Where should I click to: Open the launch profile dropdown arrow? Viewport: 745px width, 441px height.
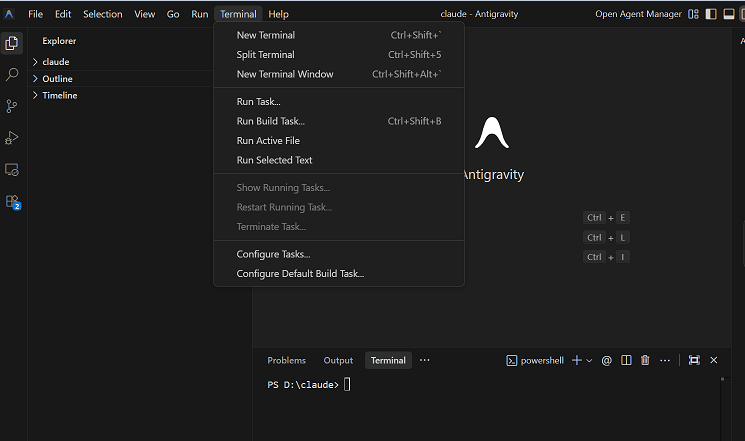(x=589, y=361)
